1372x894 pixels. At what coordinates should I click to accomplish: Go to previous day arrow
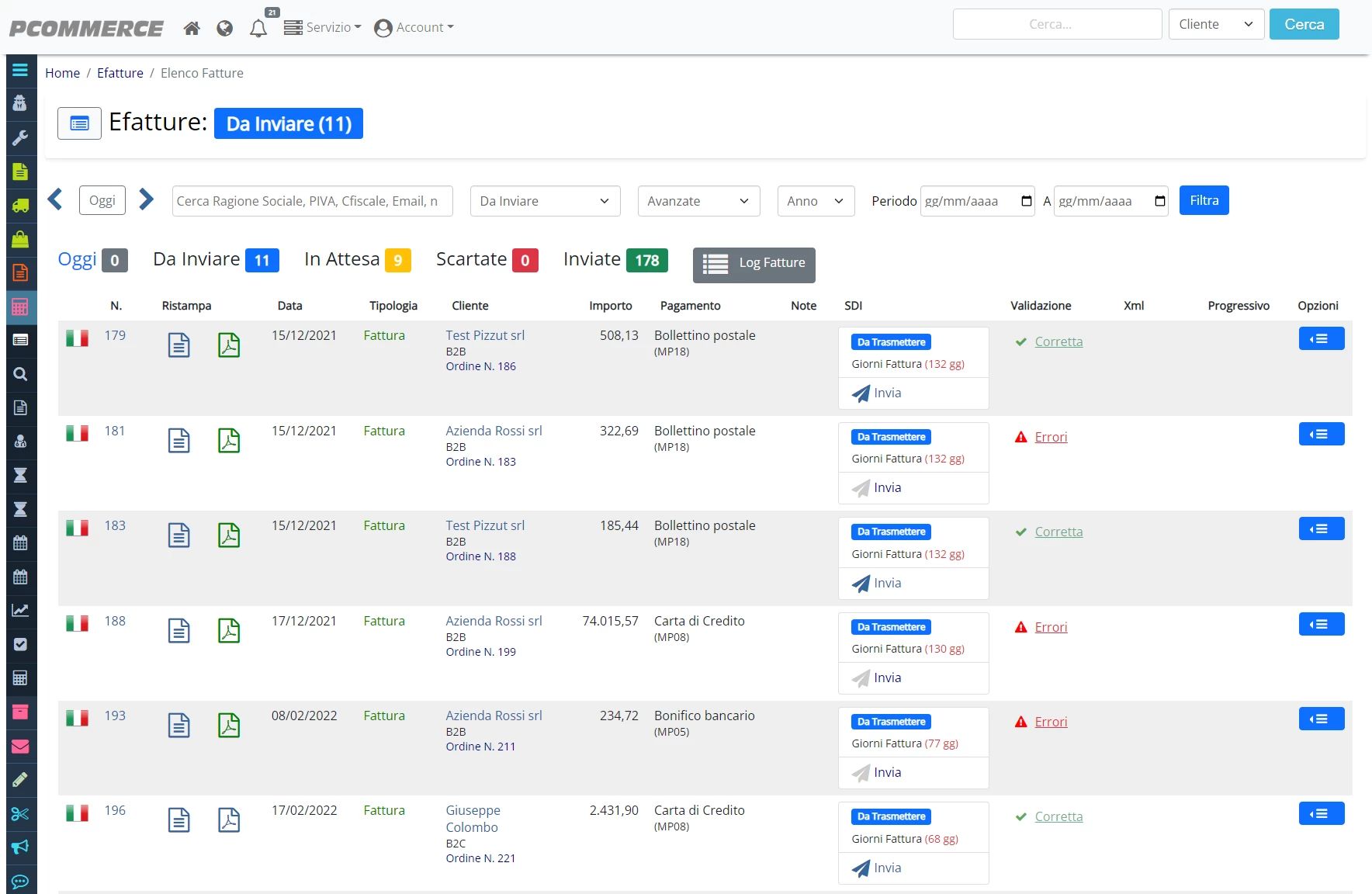(x=55, y=199)
